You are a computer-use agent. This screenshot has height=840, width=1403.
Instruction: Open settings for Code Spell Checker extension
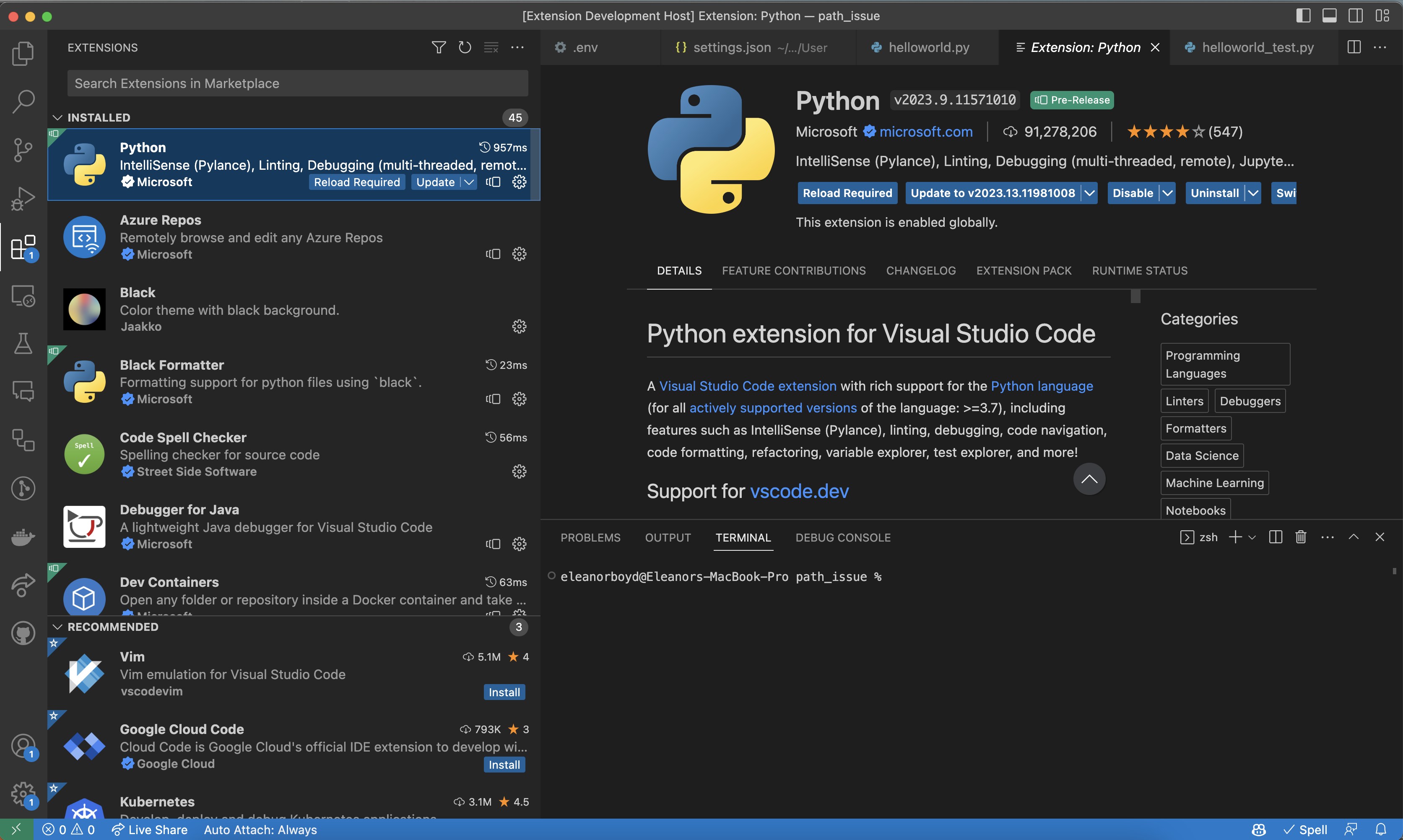(519, 471)
